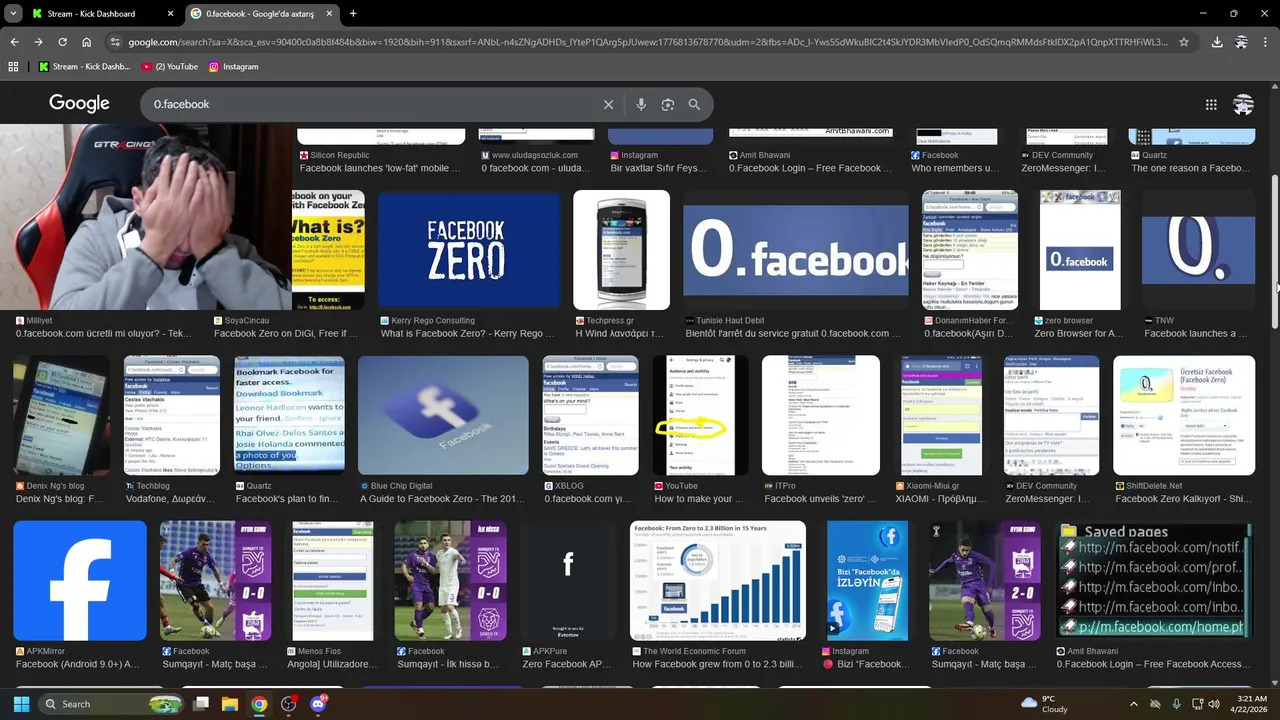Viewport: 1280px width, 720px height.
Task: Open the large 0.facebook banner image
Action: pos(796,250)
